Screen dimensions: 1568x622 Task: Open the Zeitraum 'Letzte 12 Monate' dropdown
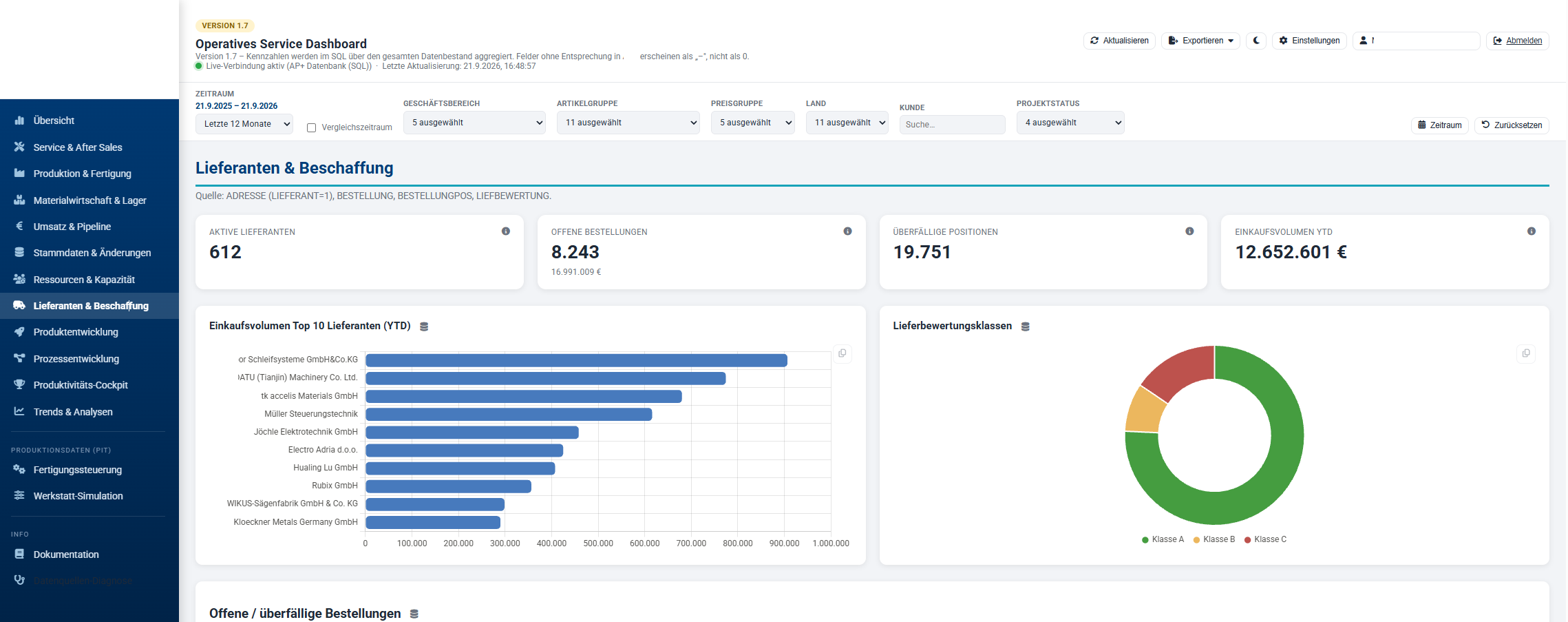(x=244, y=124)
